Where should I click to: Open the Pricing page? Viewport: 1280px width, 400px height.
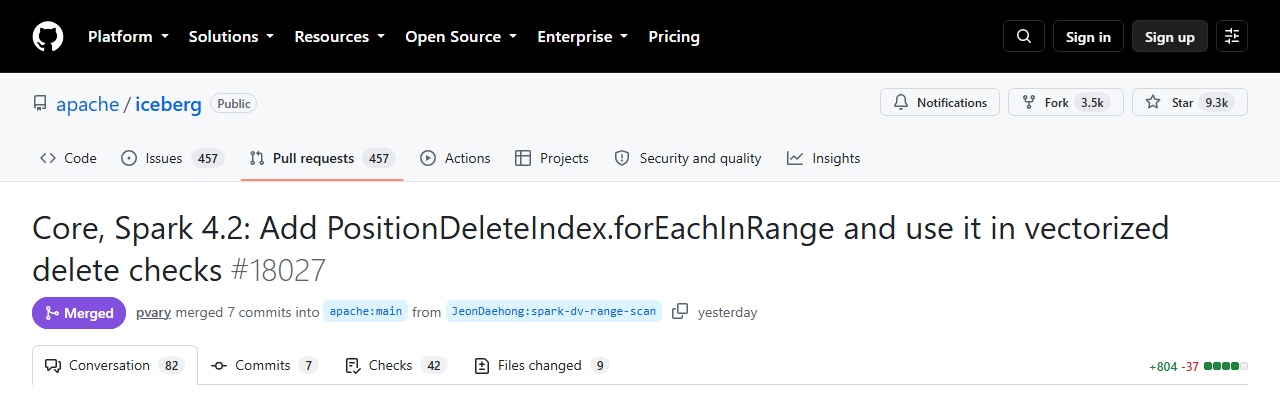[674, 37]
